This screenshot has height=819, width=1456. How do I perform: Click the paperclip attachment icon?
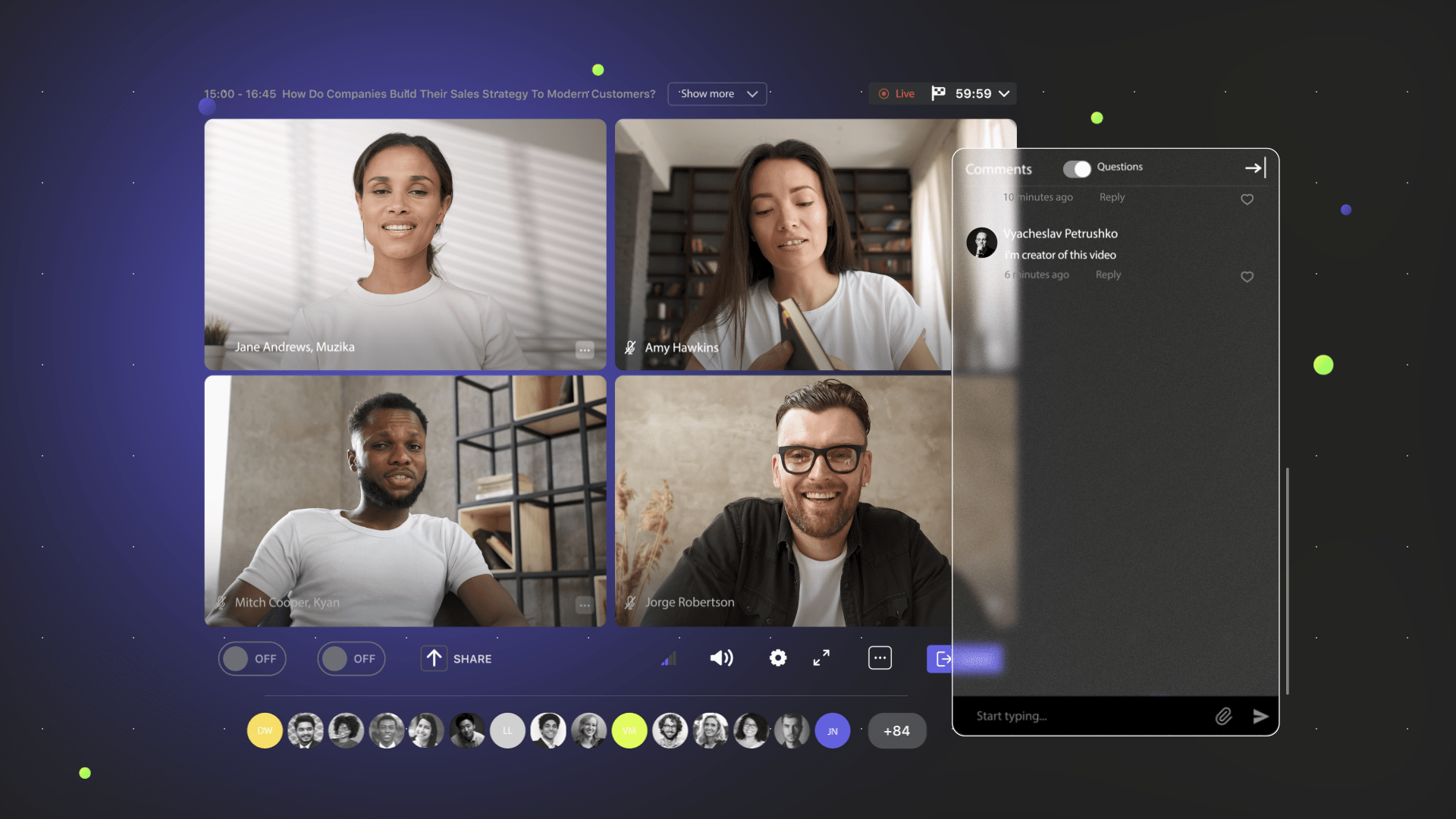(1223, 717)
